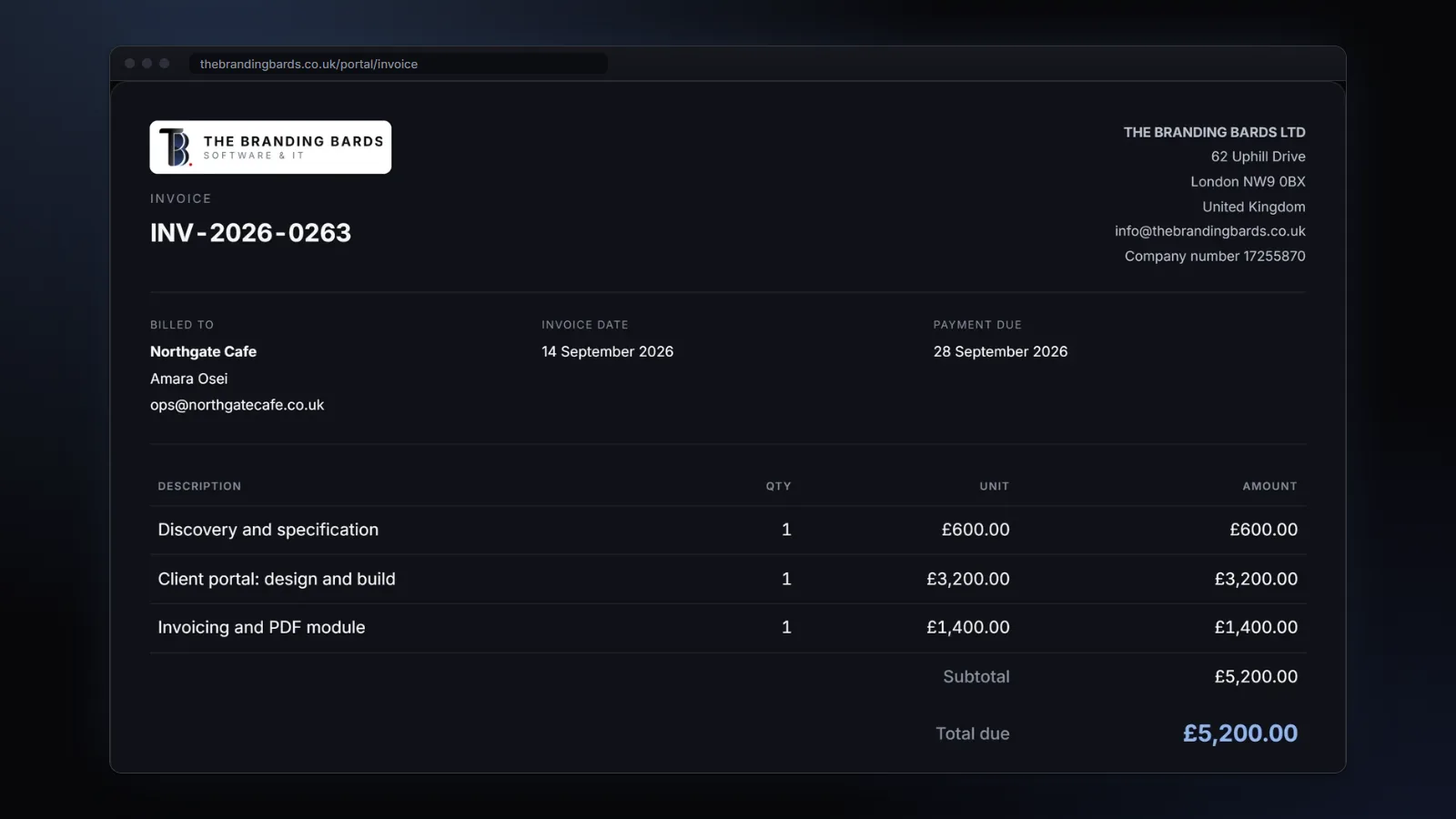This screenshot has height=819, width=1456.
Task: Click the invoice date 14 September 2026
Action: pyautogui.click(x=607, y=351)
